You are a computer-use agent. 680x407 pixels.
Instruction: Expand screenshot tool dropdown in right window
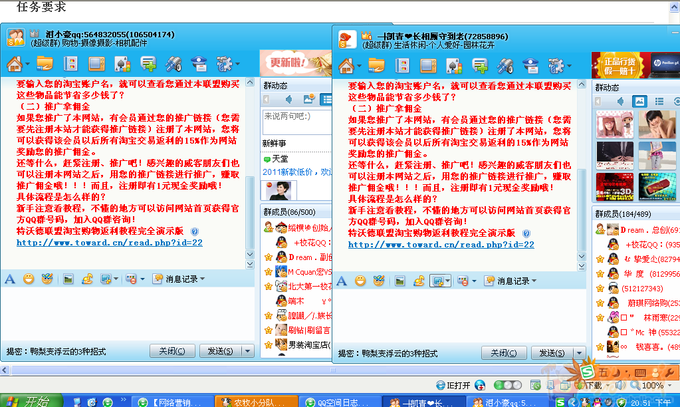pyautogui.click(x=448, y=281)
